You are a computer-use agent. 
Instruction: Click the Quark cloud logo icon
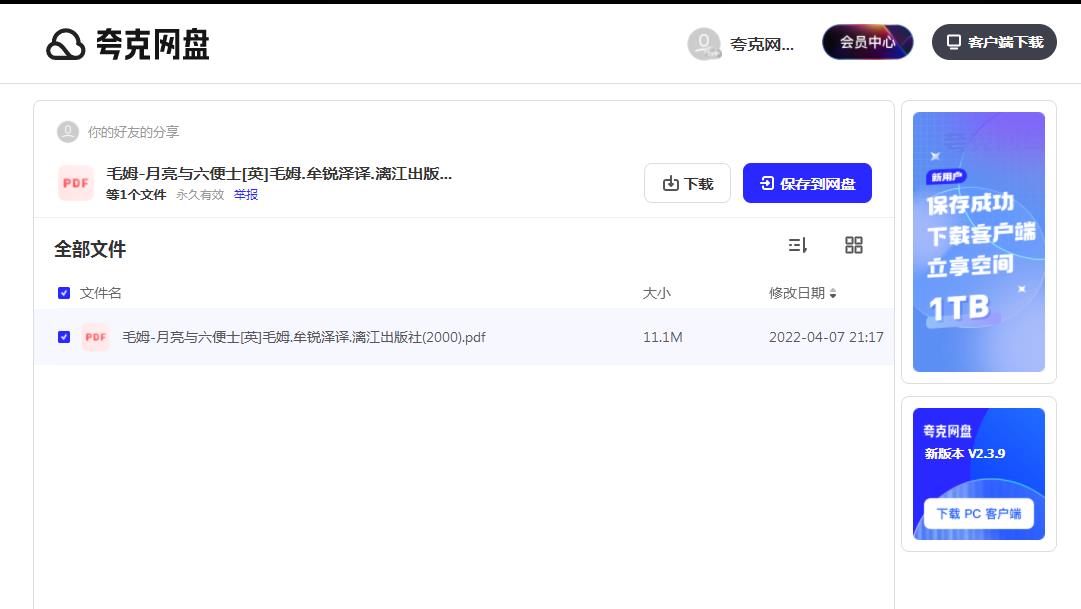66,44
